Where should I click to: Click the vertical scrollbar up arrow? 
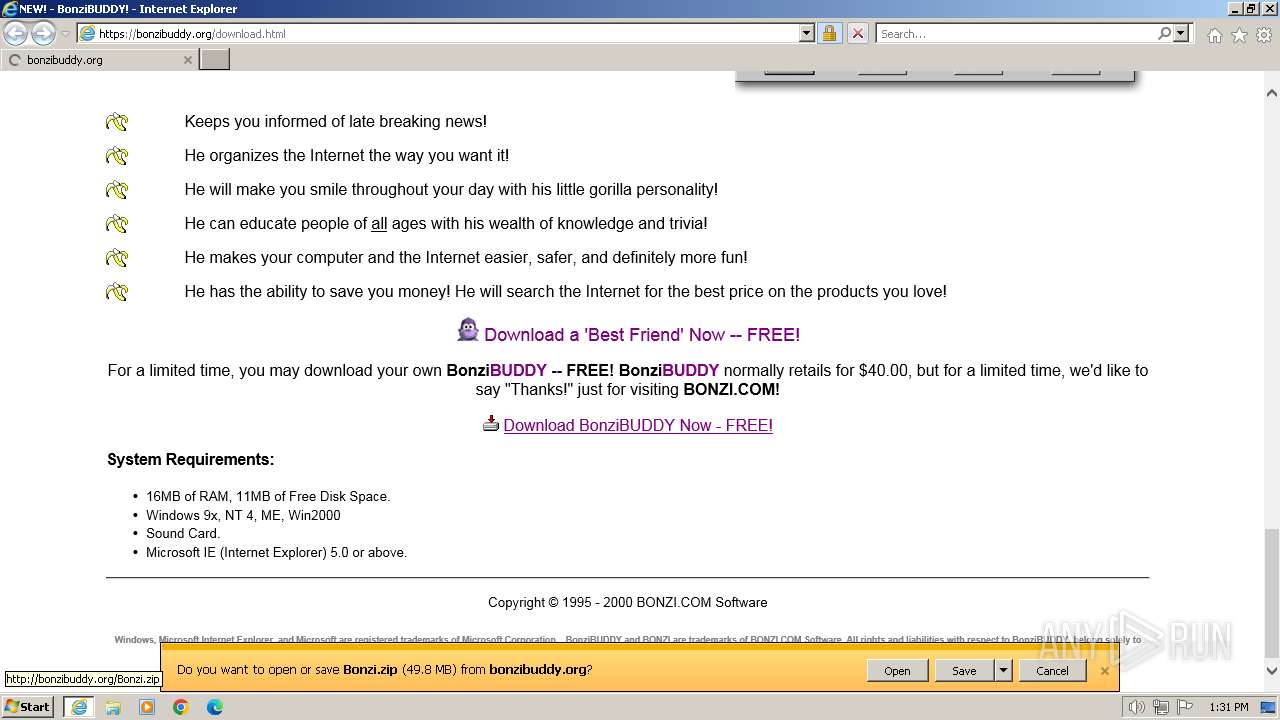pos(1272,93)
